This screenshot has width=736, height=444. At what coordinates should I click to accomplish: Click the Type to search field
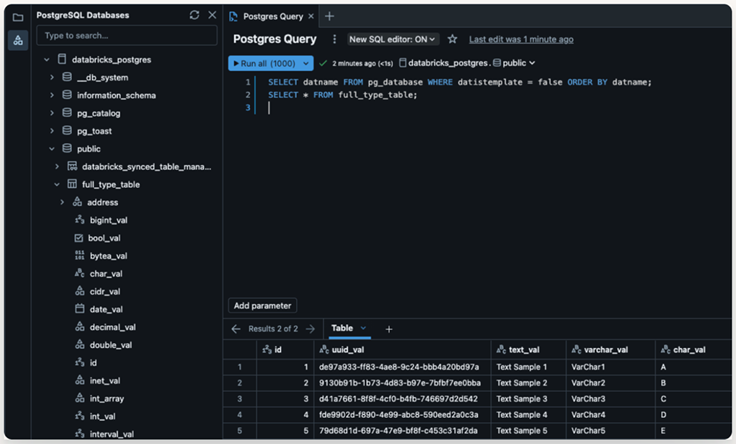pyautogui.click(x=126, y=36)
